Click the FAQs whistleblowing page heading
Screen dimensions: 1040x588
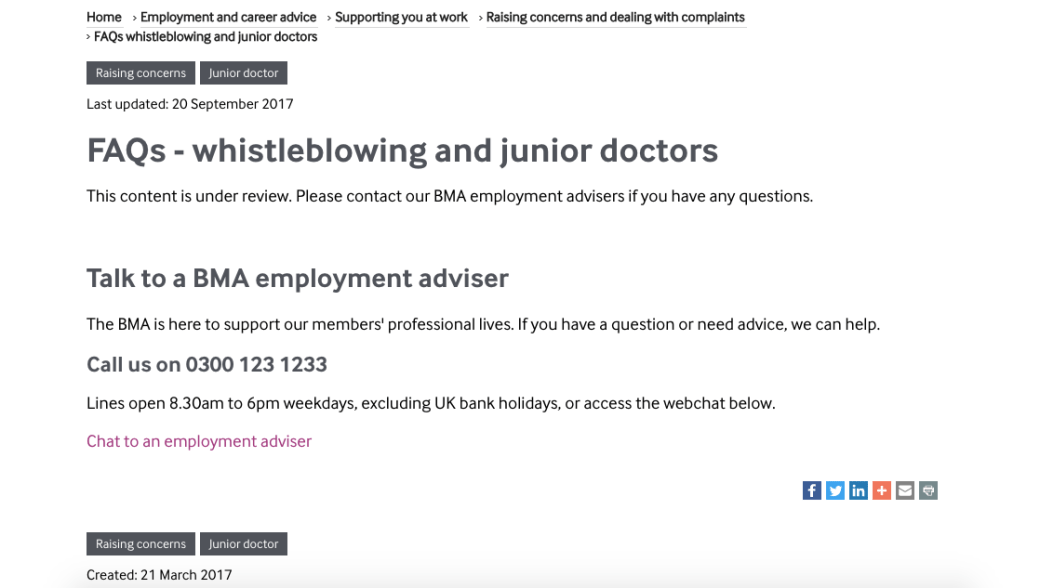[402, 150]
